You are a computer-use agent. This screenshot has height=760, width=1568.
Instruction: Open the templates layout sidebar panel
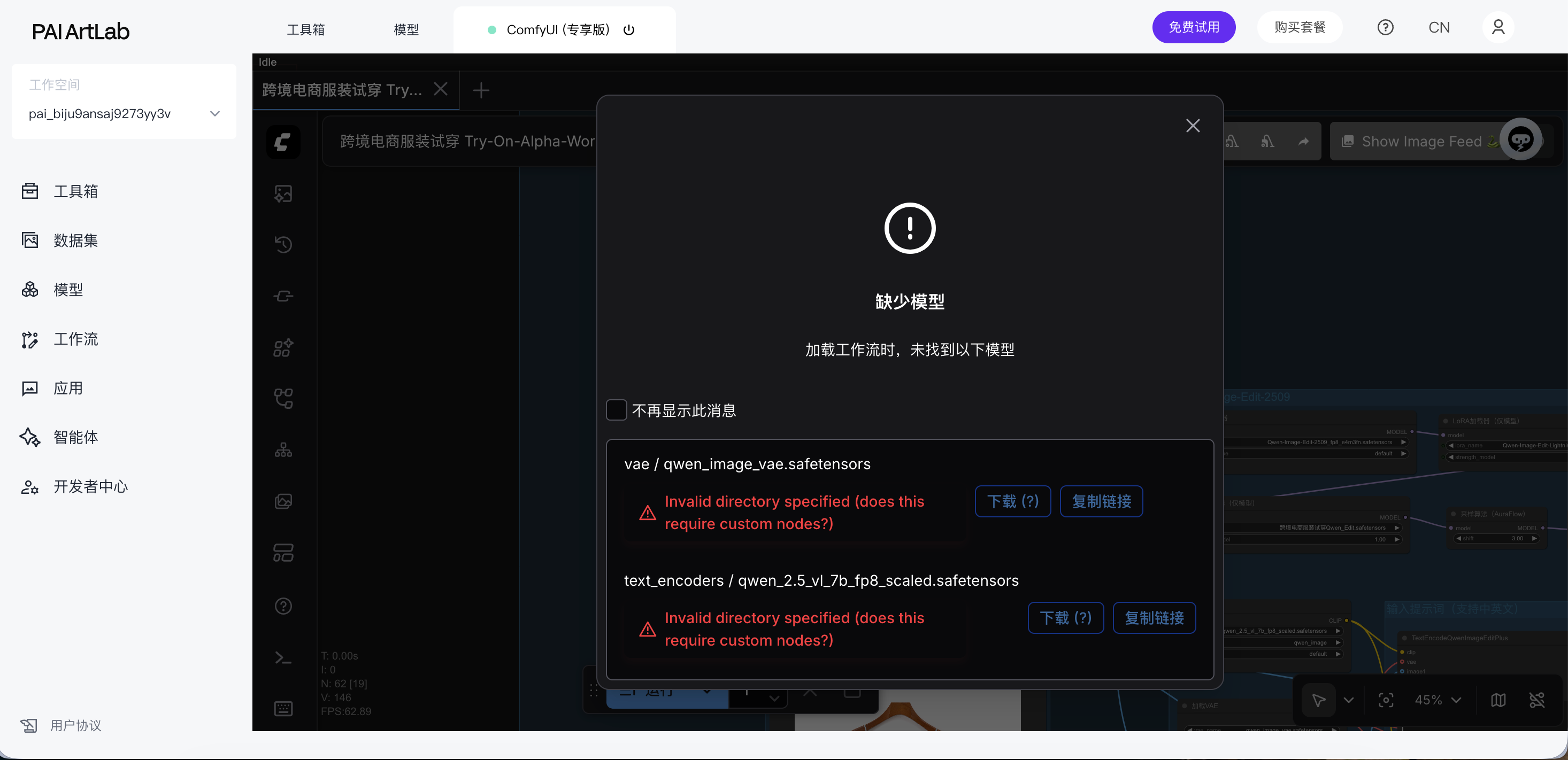point(283,553)
